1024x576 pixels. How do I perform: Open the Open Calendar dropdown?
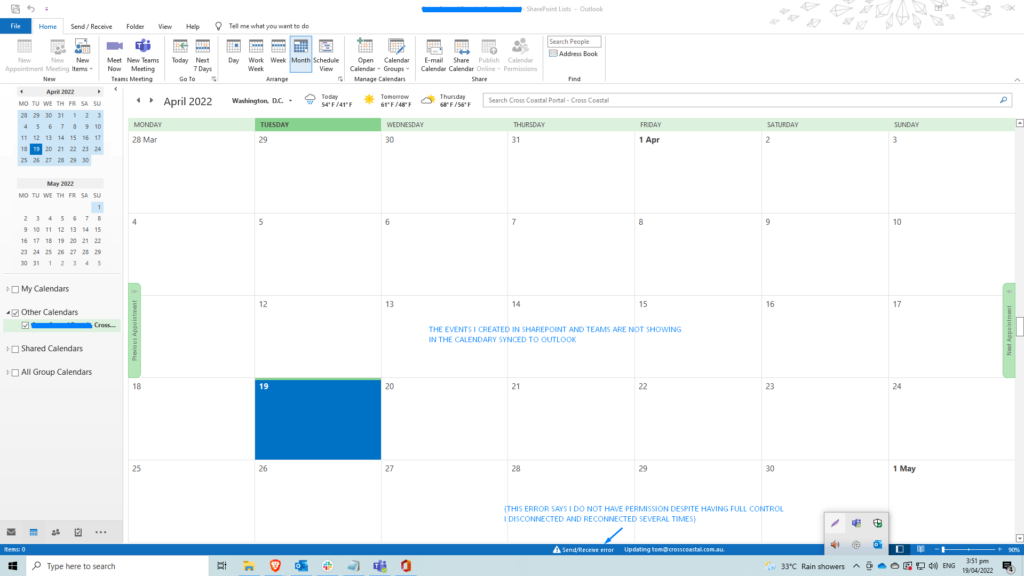point(364,55)
